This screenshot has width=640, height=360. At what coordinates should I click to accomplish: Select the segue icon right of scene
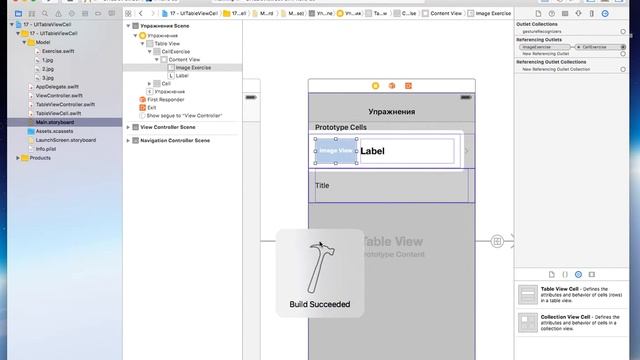point(497,241)
